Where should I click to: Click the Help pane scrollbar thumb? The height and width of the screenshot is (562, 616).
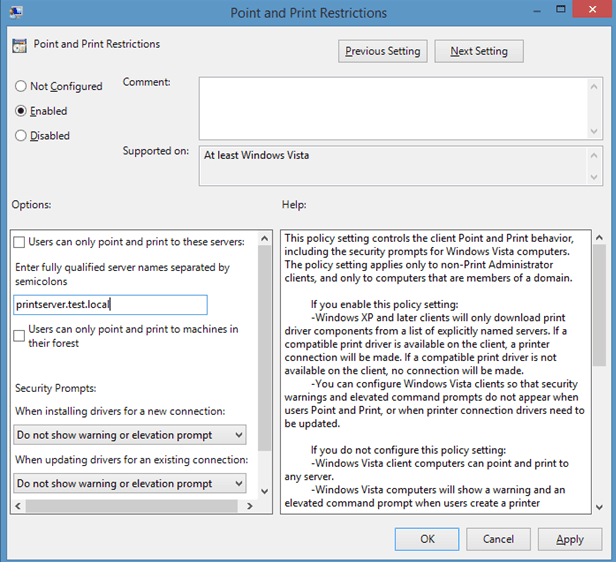point(600,305)
